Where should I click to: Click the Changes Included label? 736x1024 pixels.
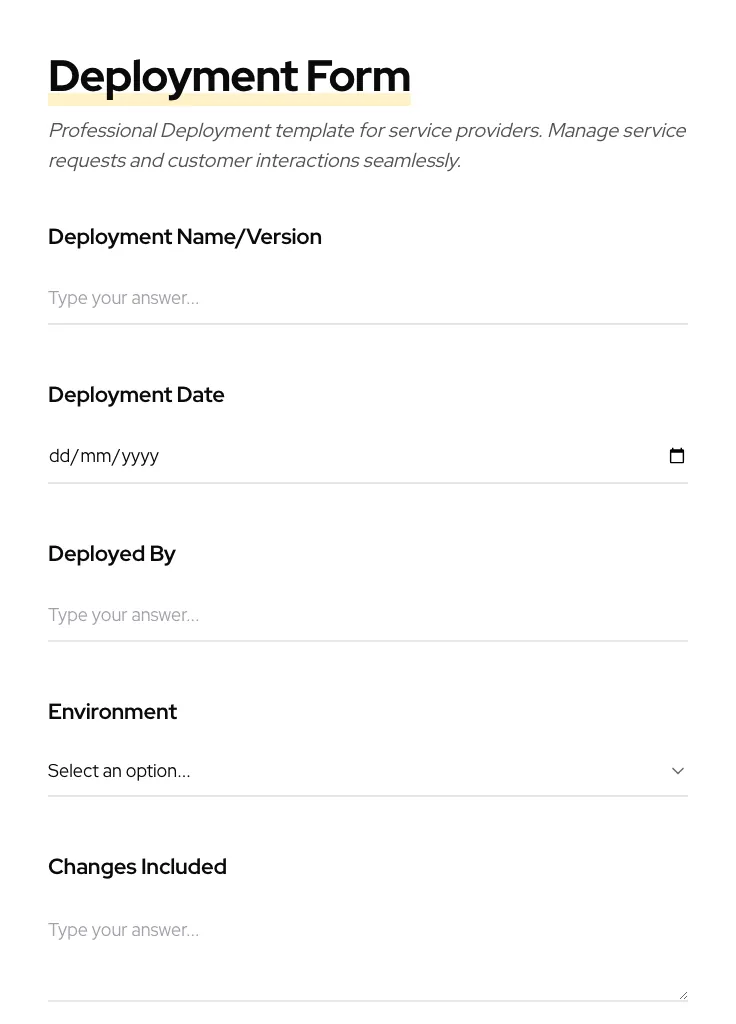(x=137, y=866)
